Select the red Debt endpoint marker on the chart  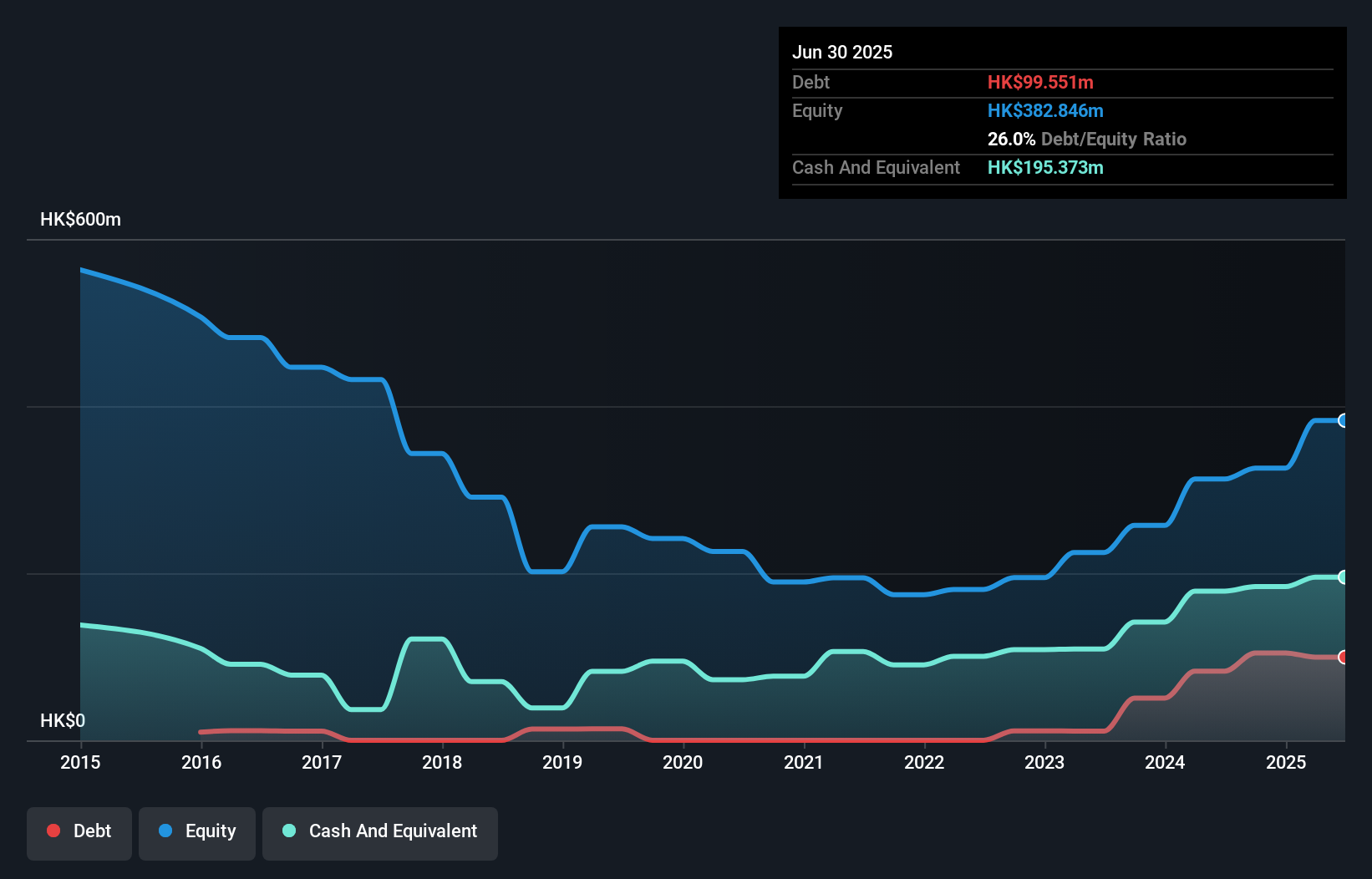(1343, 657)
